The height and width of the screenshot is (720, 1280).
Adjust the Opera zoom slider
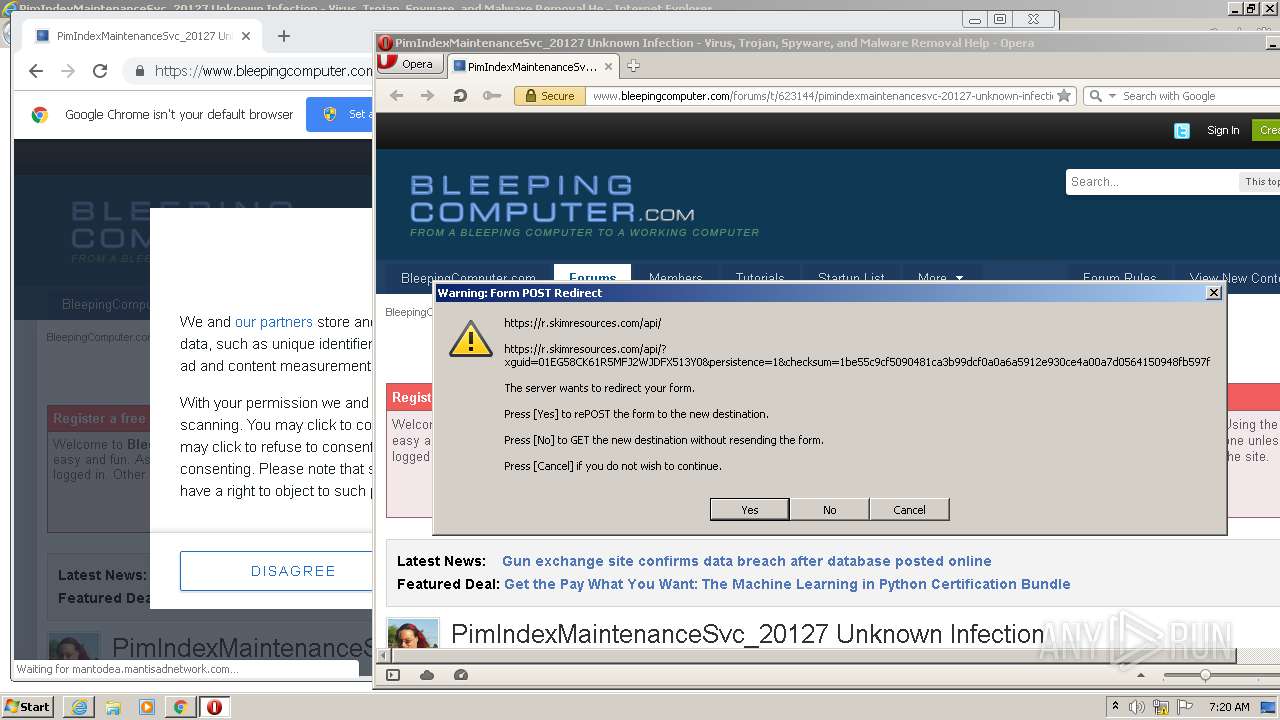point(1207,675)
